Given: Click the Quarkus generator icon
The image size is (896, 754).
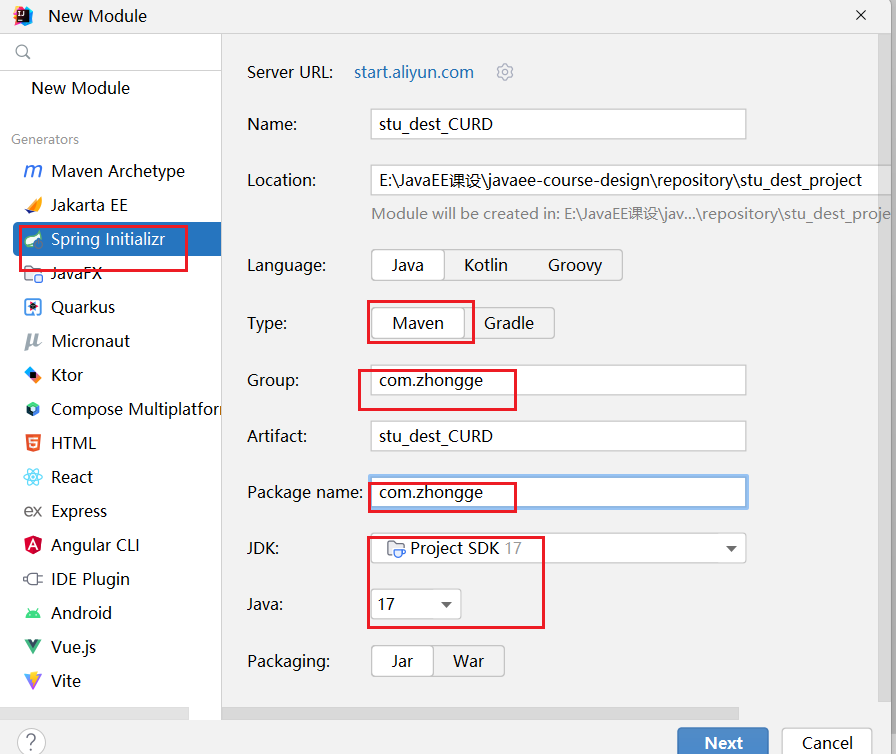Looking at the screenshot, I should click(x=33, y=307).
